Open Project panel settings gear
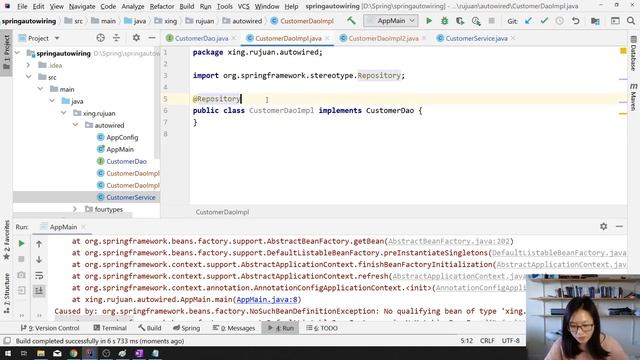640x360 pixels. tap(136, 38)
